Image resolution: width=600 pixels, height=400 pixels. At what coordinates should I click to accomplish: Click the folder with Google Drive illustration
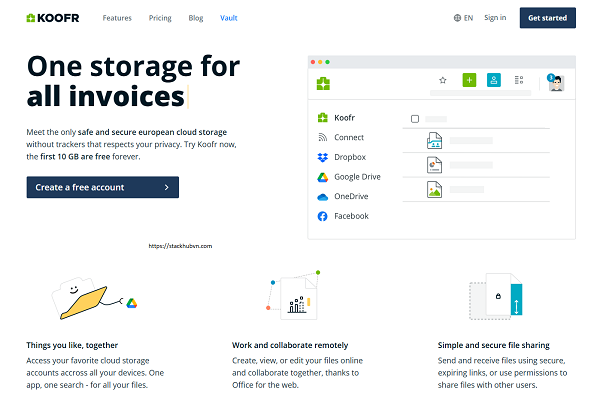click(x=94, y=298)
